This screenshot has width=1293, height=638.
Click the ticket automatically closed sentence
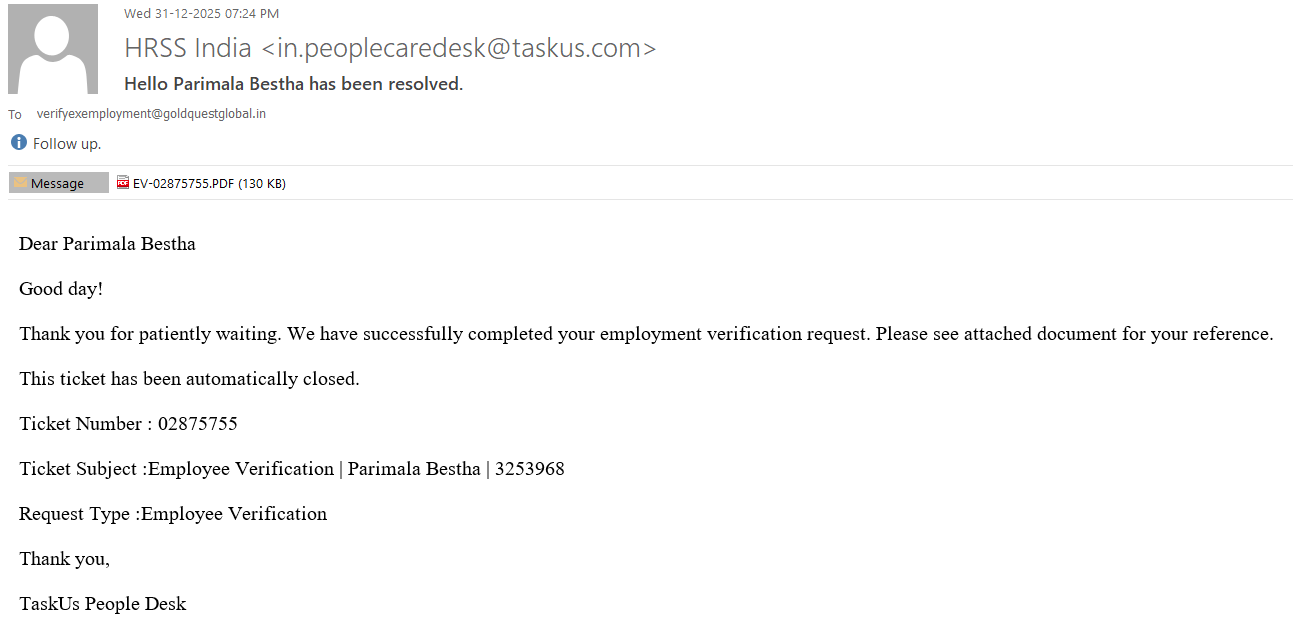pyautogui.click(x=189, y=379)
